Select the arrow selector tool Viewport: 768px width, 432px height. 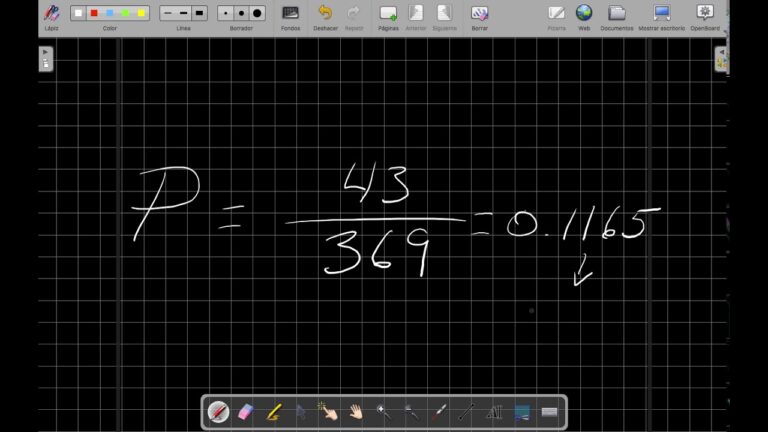pyautogui.click(x=301, y=412)
